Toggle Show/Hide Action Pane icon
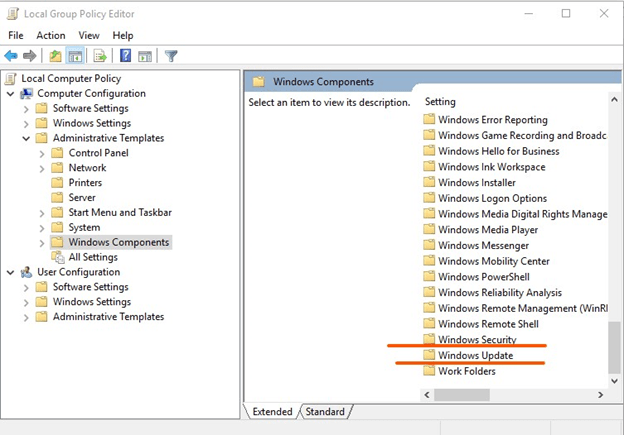 tap(145, 56)
